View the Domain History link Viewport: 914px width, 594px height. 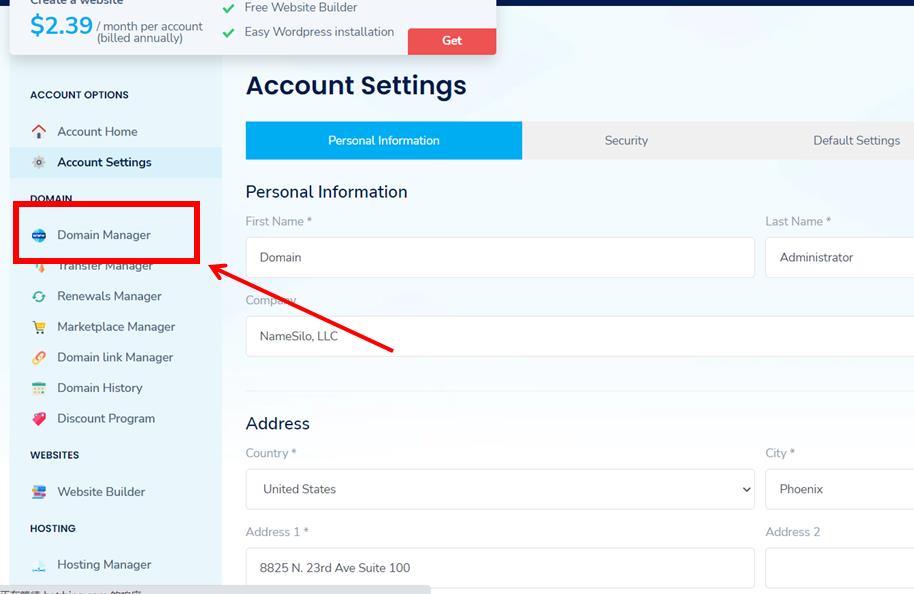tap(100, 388)
